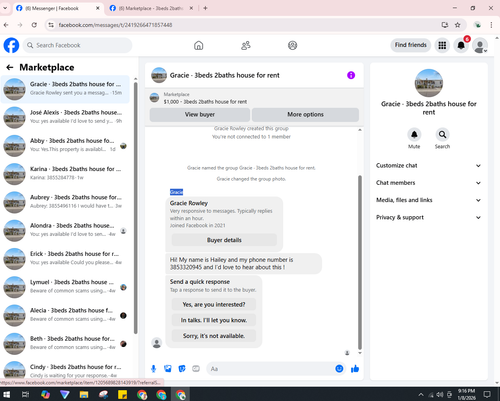Go back in browser history
The height and width of the screenshot is (401, 500).
coord(6,25)
